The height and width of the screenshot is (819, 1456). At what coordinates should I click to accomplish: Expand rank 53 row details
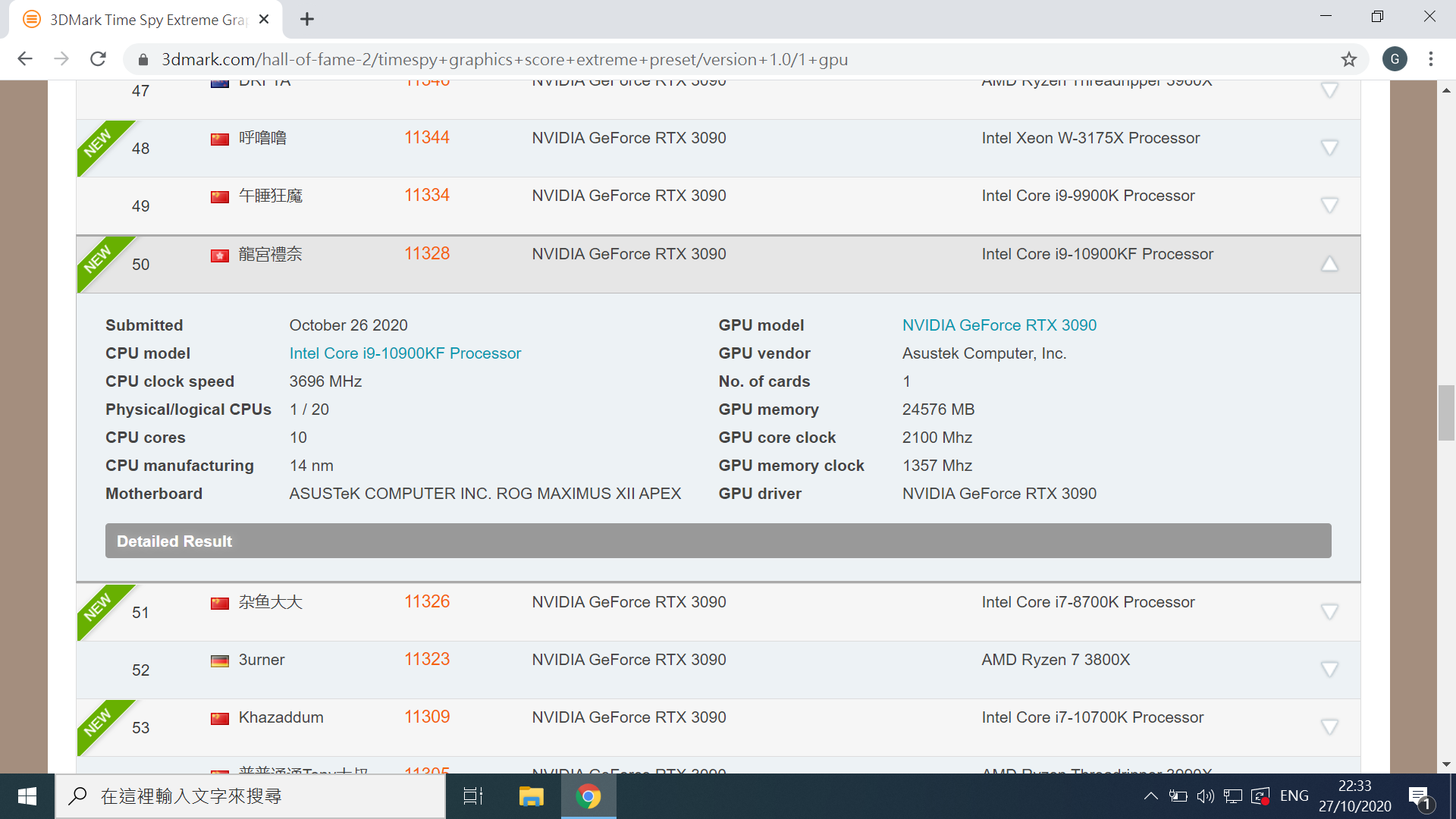point(1329,727)
